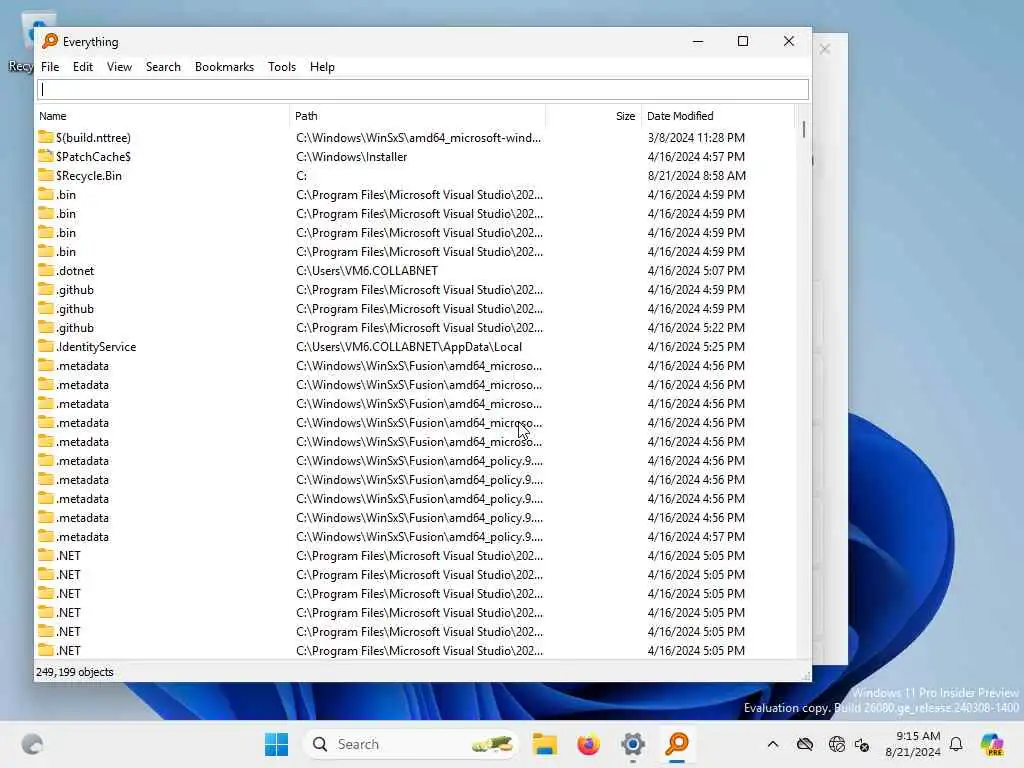Open the Edit menu
The height and width of the screenshot is (768, 1024).
coord(82,67)
